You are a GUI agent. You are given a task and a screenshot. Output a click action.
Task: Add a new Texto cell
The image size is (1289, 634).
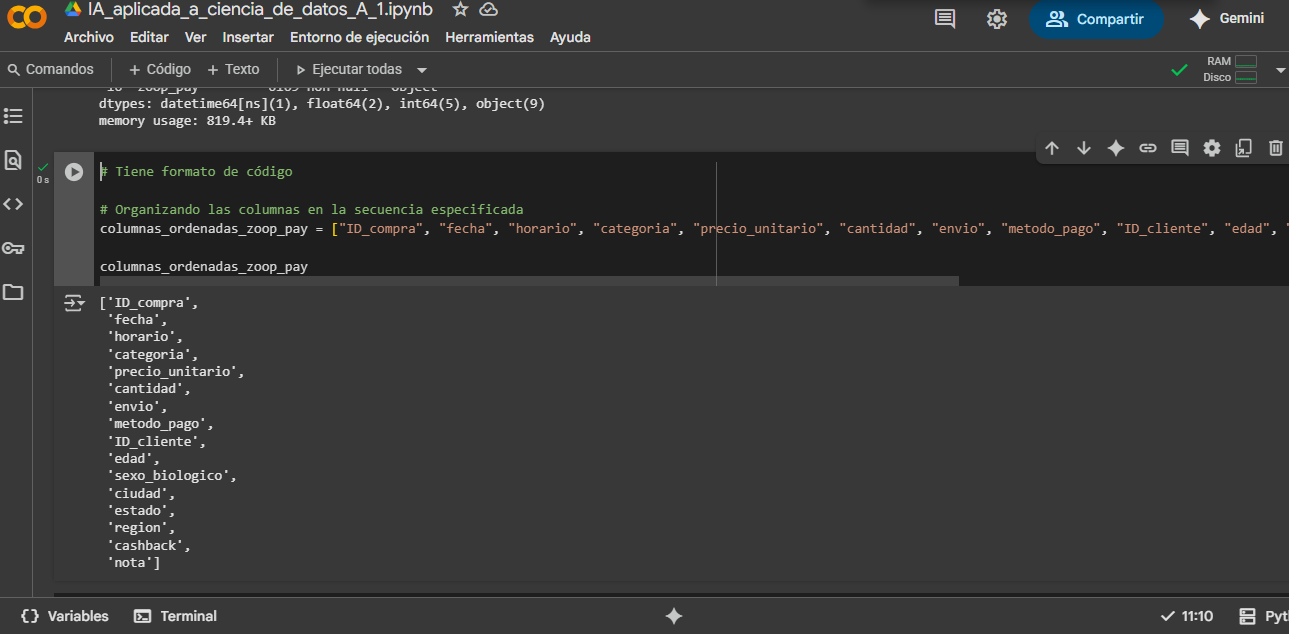pyautogui.click(x=233, y=69)
